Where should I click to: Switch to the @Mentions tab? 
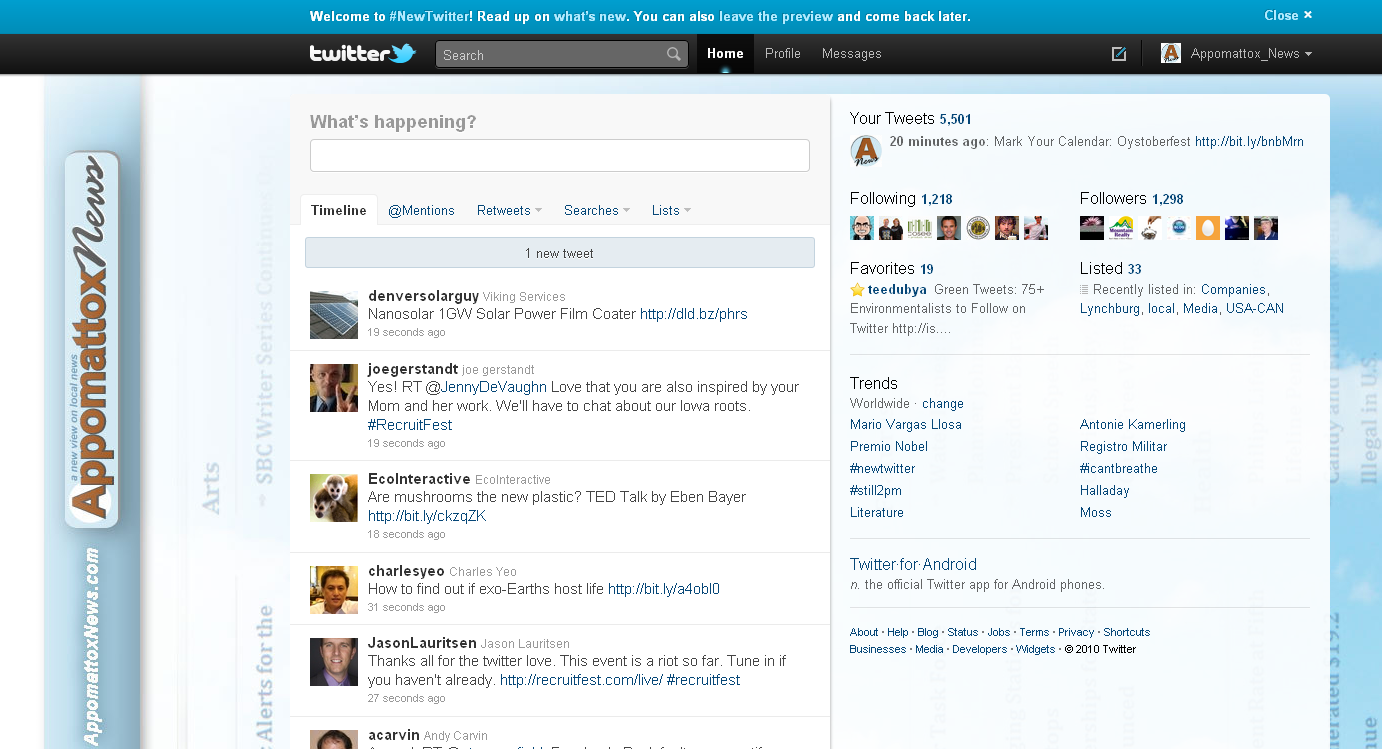click(421, 210)
